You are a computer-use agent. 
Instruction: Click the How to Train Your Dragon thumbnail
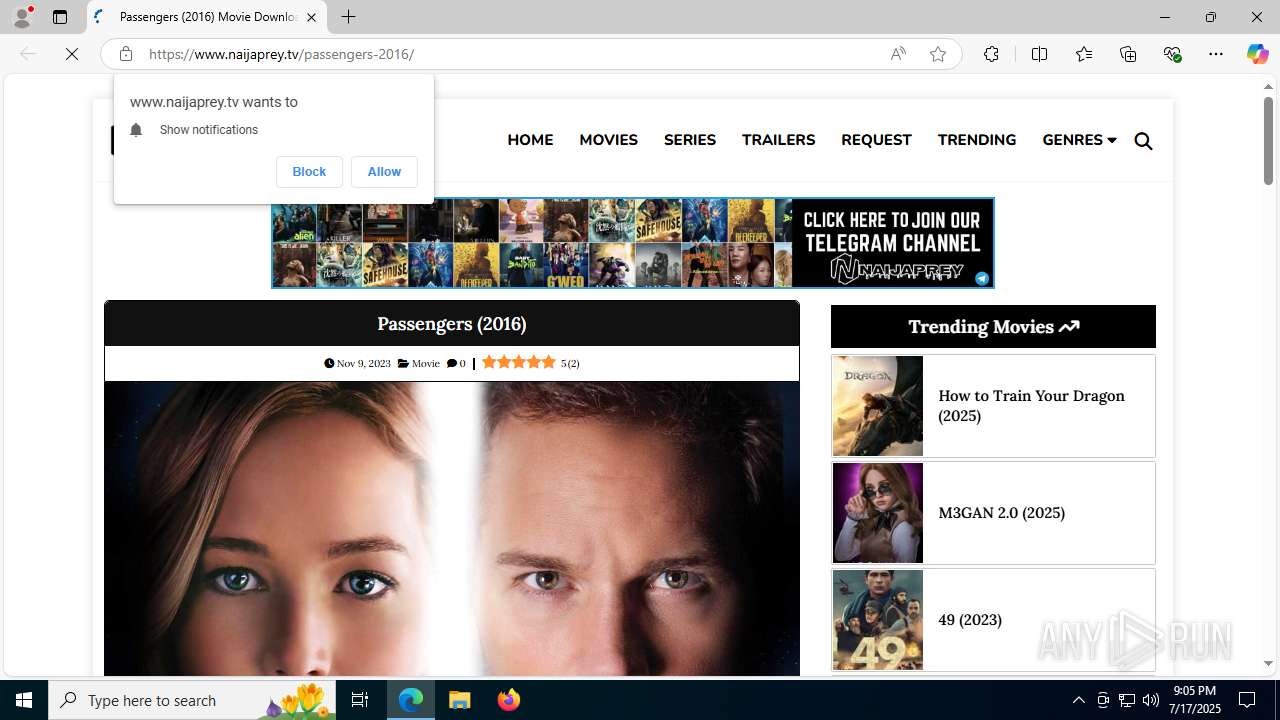[878, 406]
